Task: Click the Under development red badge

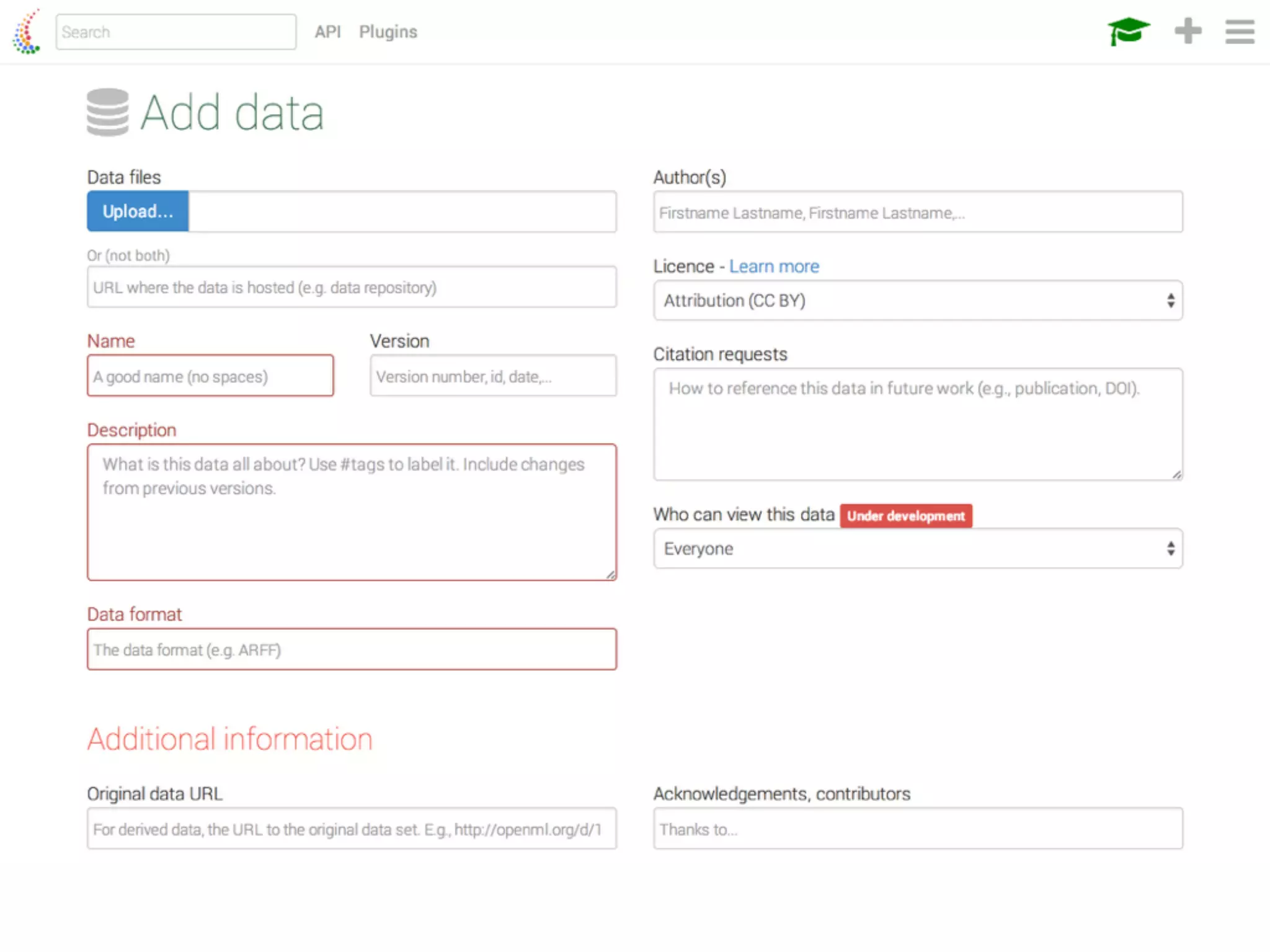Action: 905,516
